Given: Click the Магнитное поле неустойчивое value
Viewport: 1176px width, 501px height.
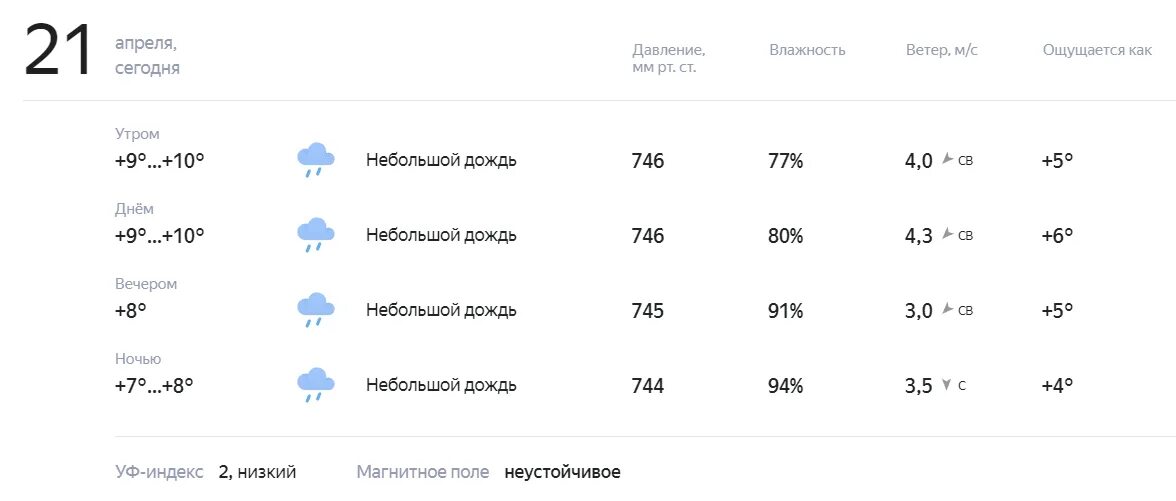Looking at the screenshot, I should click(x=562, y=472).
